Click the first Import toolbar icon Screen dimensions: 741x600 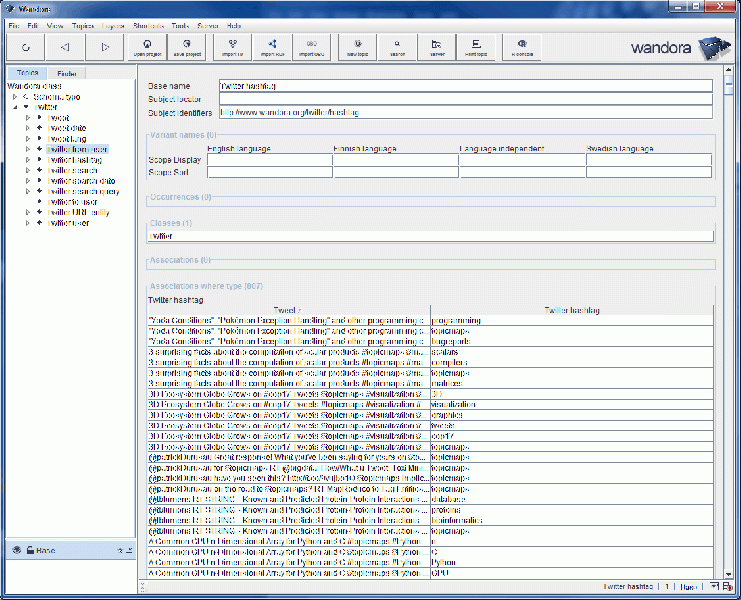[232, 47]
